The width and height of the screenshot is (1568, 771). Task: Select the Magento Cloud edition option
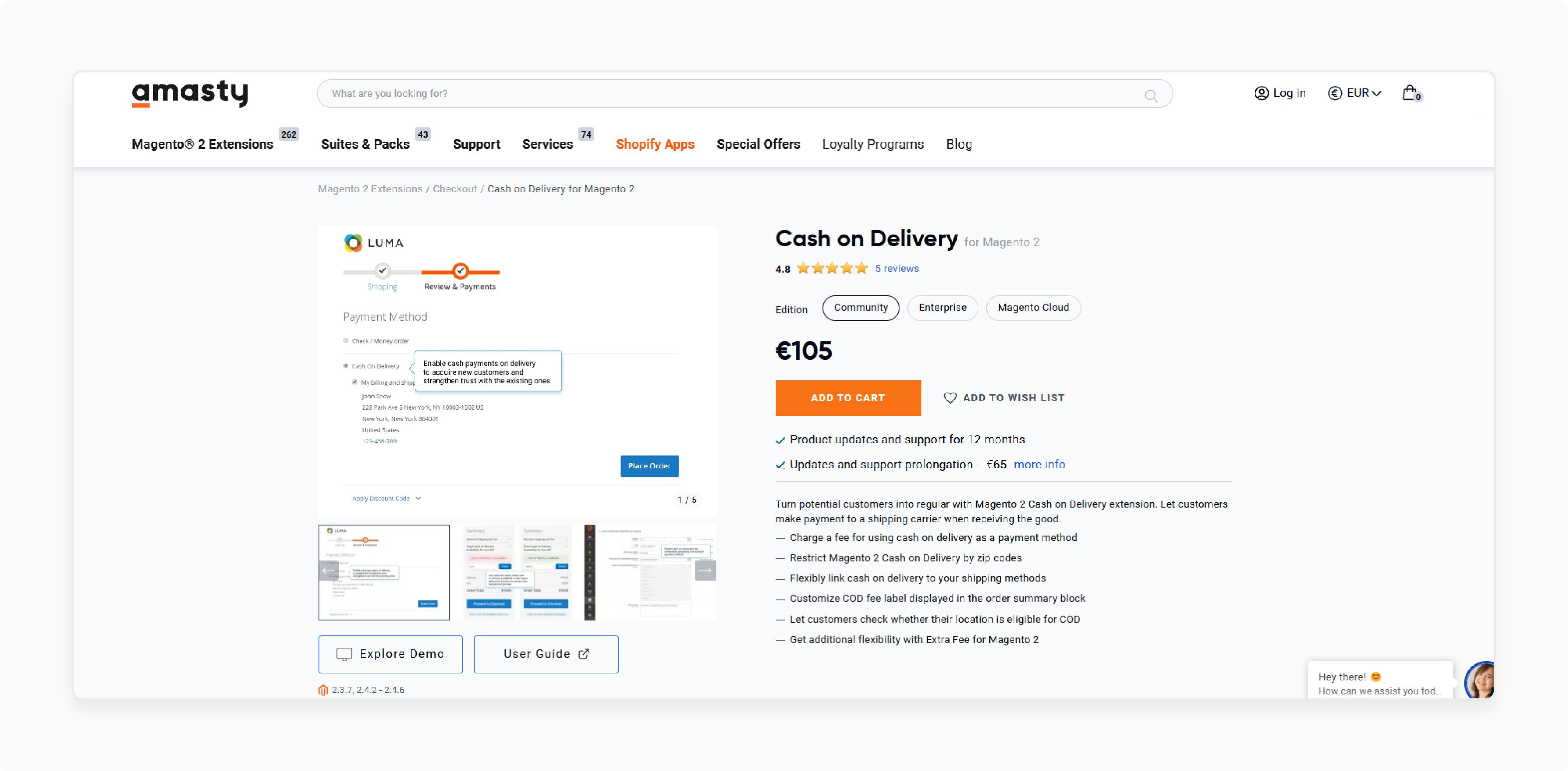coord(1033,308)
